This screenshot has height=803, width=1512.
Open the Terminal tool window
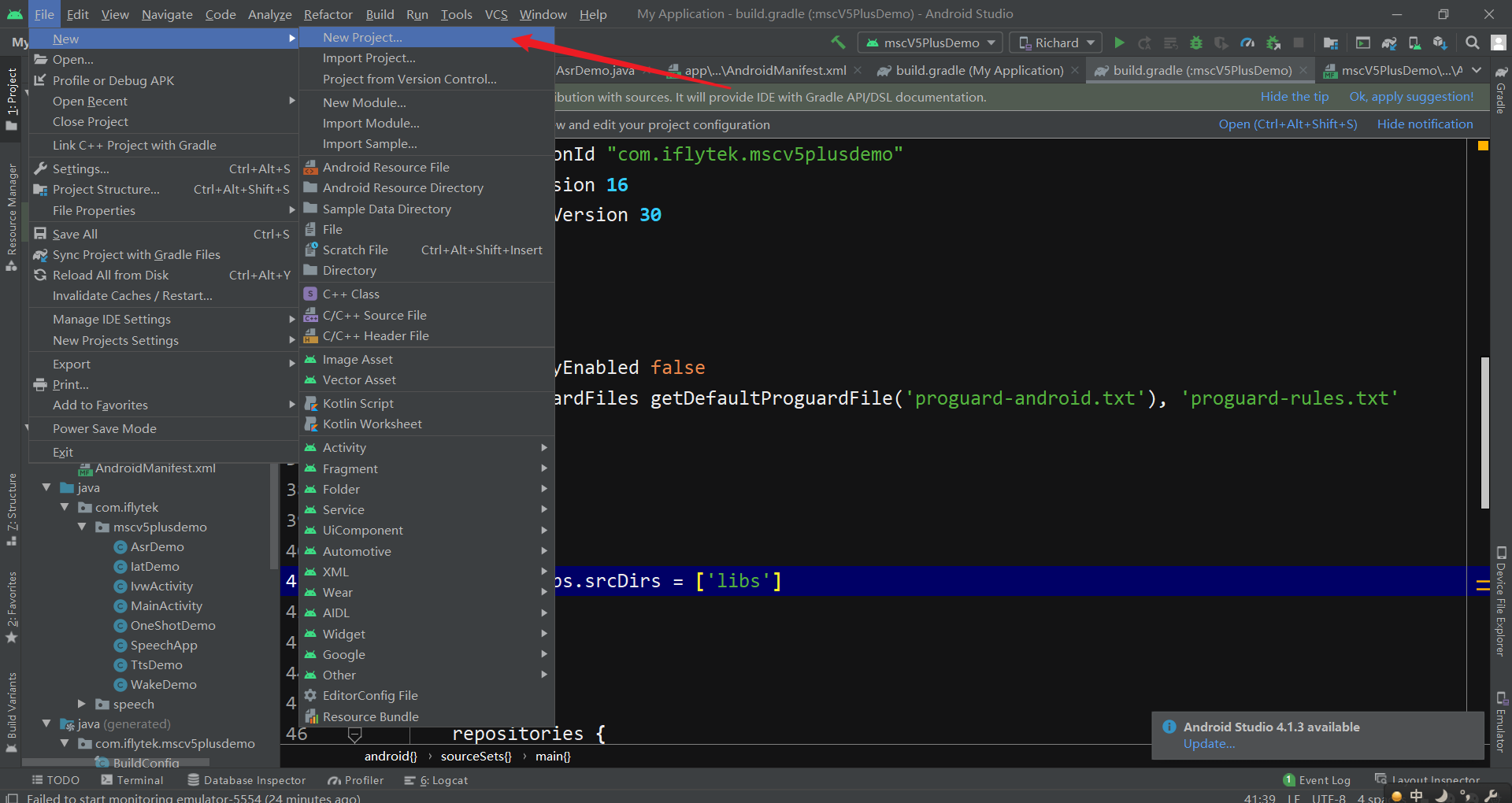point(132,780)
